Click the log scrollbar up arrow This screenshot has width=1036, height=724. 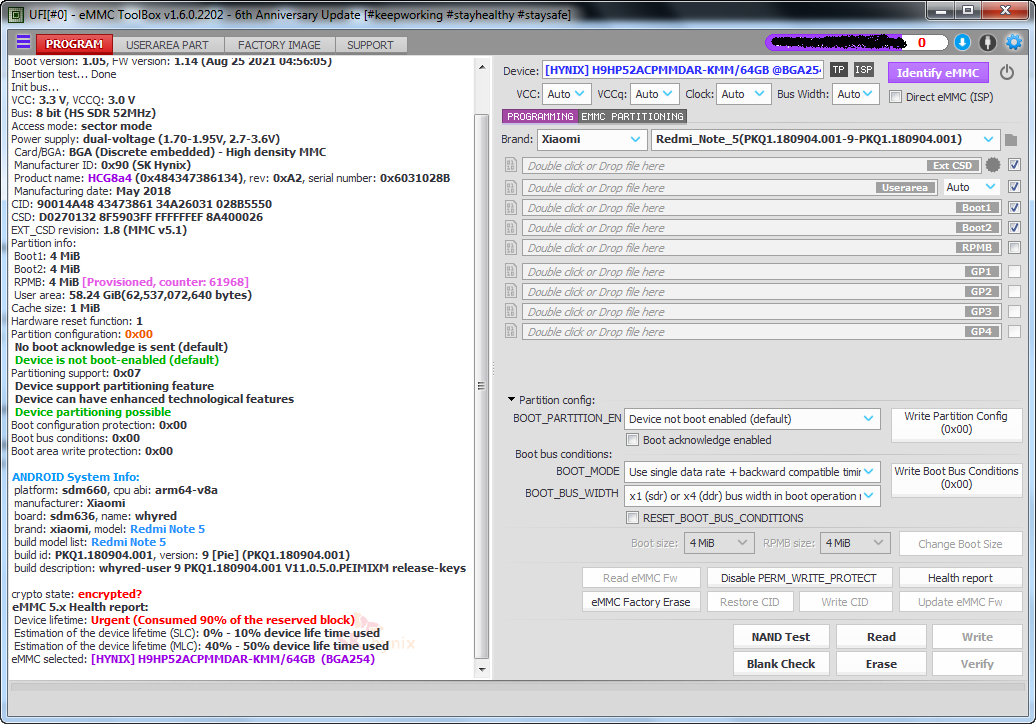click(482, 67)
